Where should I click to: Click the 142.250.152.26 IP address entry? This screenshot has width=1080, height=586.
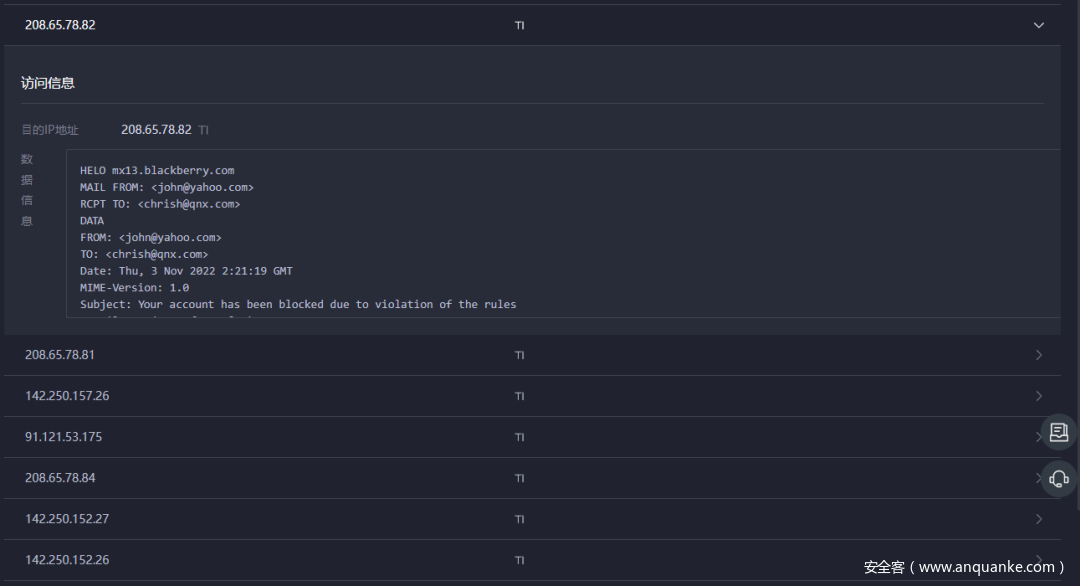pos(67,560)
